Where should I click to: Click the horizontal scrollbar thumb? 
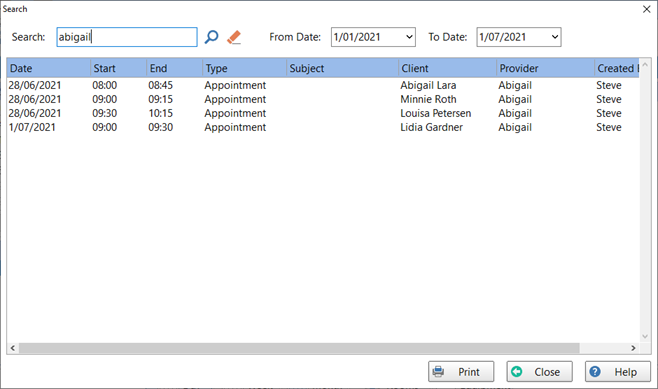point(299,348)
